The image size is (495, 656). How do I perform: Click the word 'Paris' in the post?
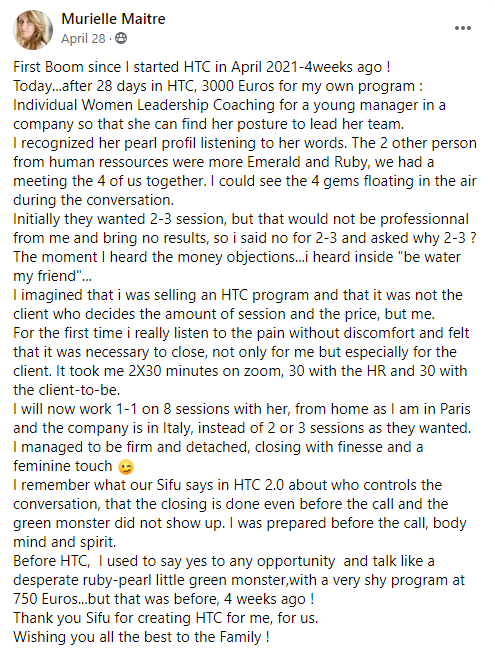tap(454, 409)
